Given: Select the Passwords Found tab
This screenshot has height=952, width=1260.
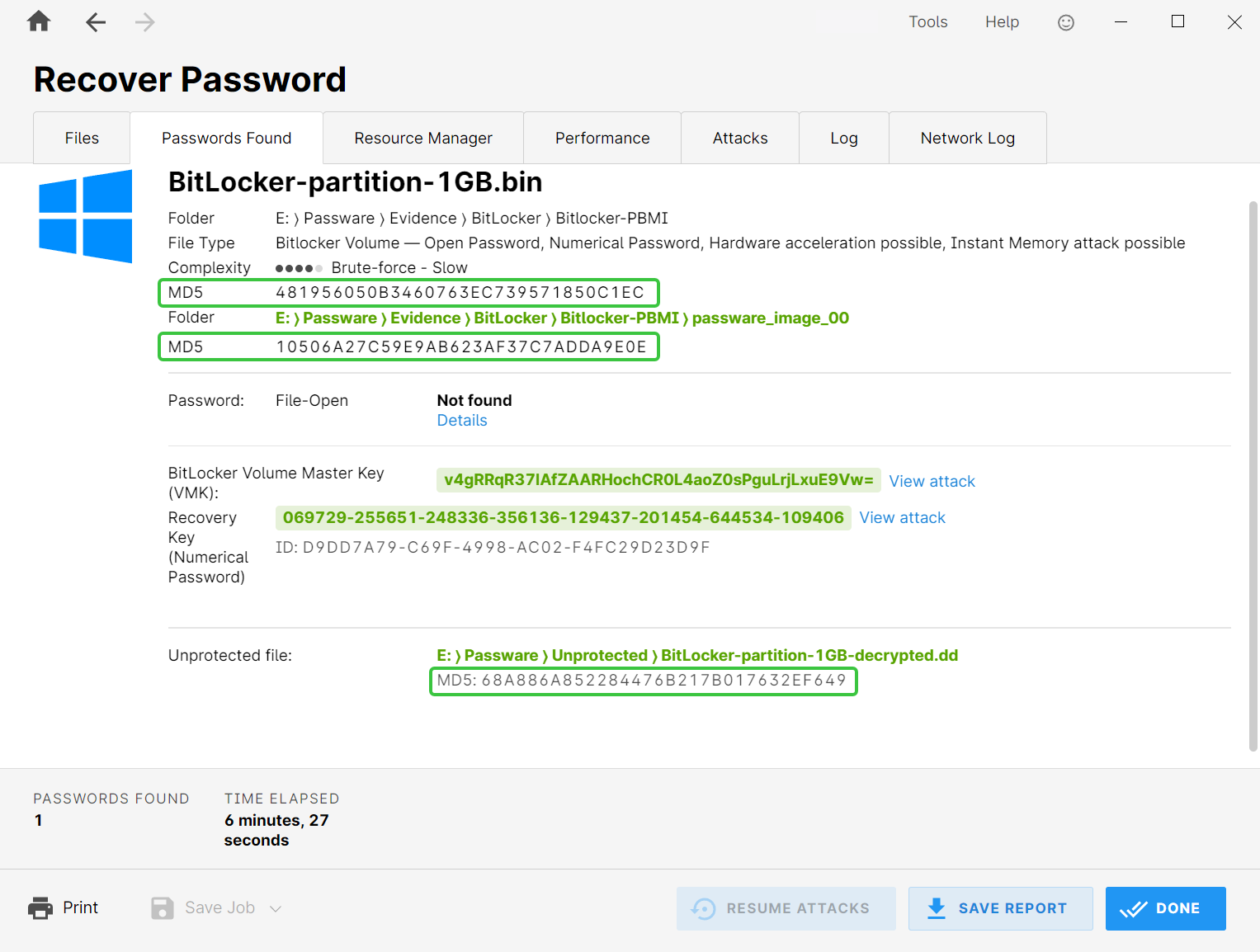Looking at the screenshot, I should (x=226, y=138).
